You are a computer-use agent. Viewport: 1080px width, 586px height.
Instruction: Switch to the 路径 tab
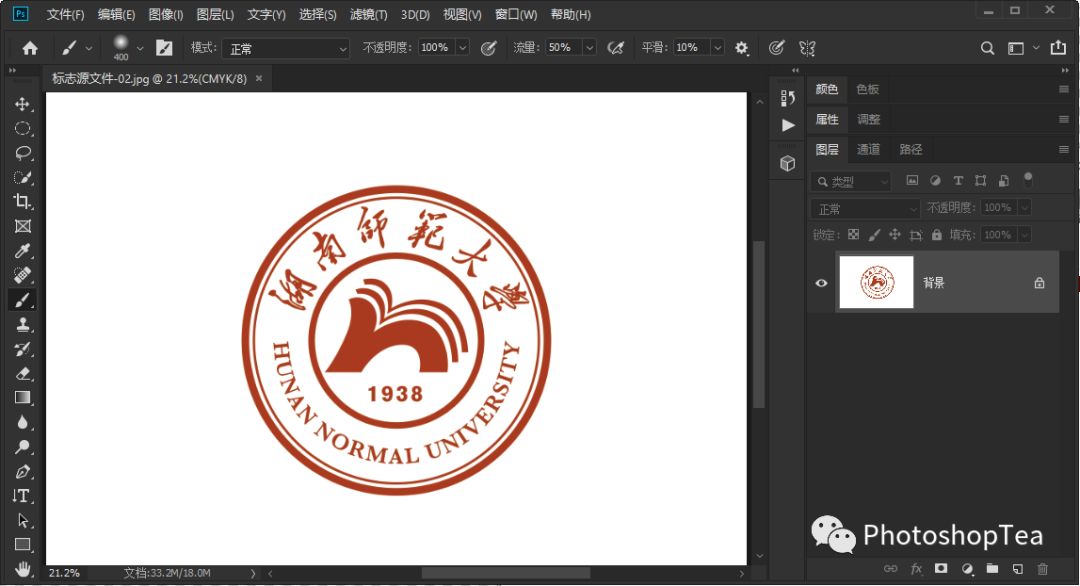pos(910,149)
